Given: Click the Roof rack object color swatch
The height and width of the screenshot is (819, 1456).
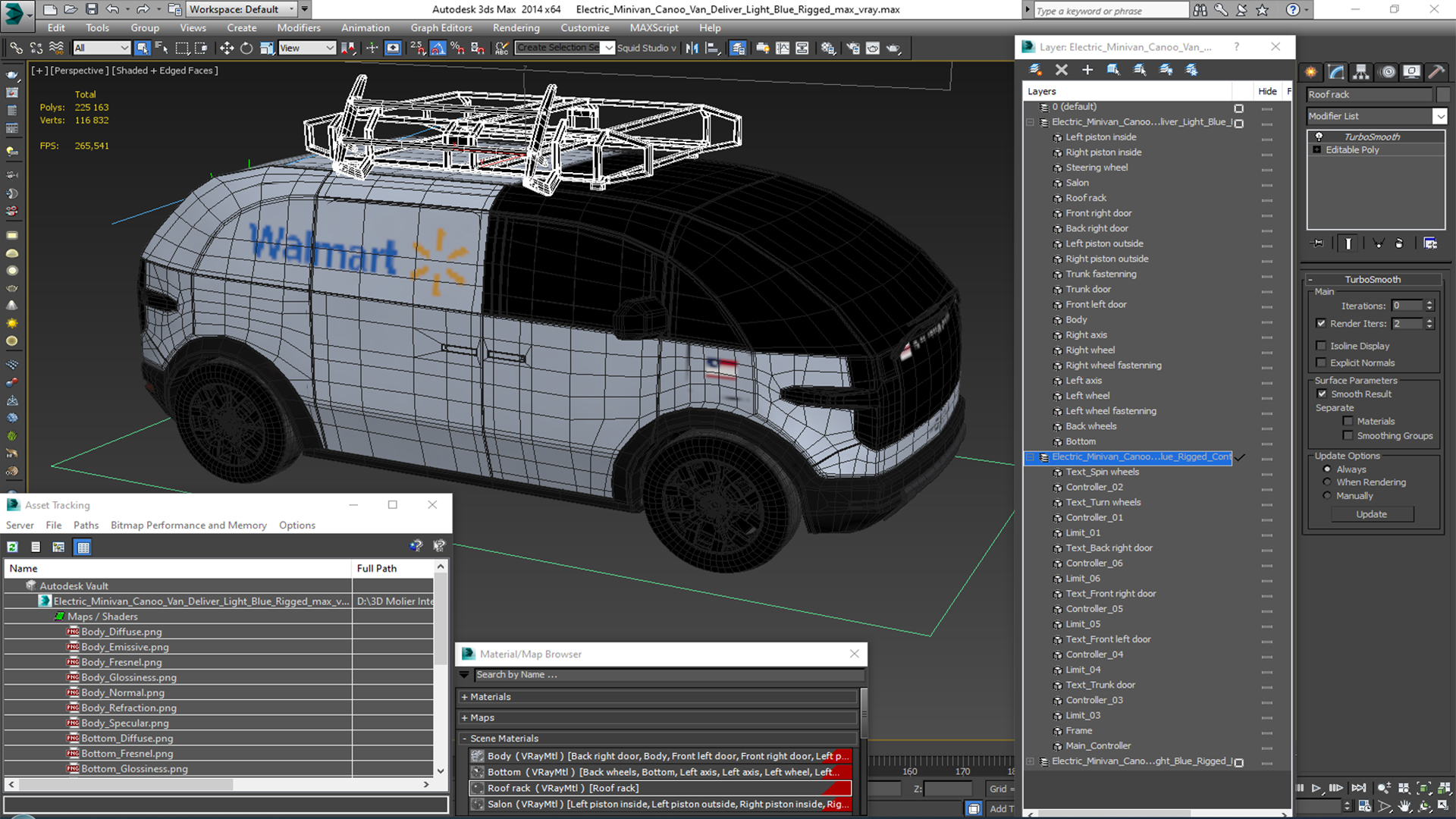Looking at the screenshot, I should pyautogui.click(x=1442, y=95).
